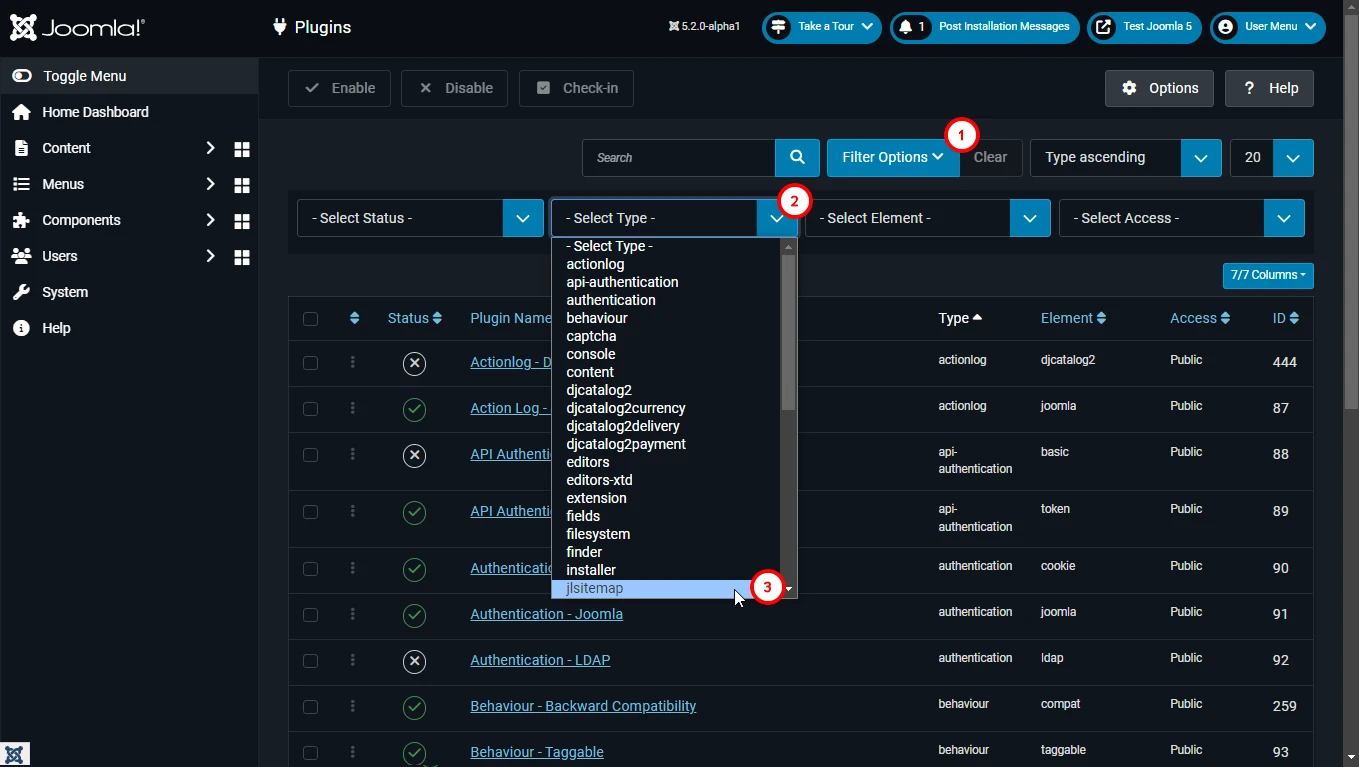The height and width of the screenshot is (767, 1359).
Task: Sort table by Access column header
Action: [1199, 318]
